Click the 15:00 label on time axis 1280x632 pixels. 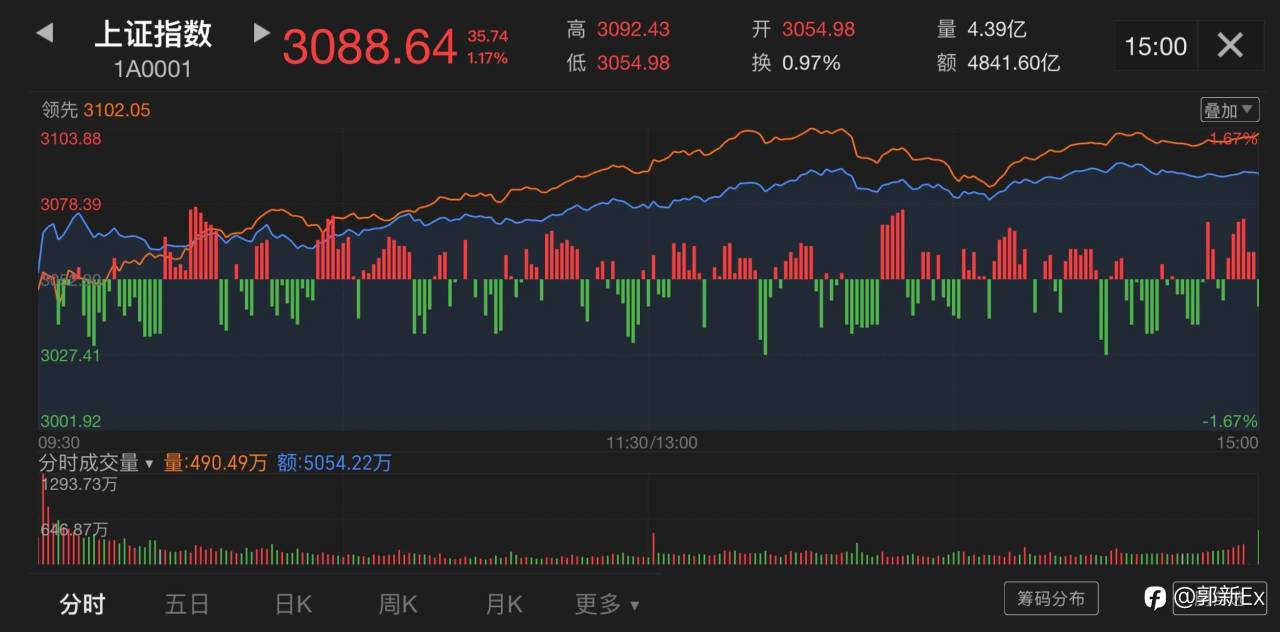pyautogui.click(x=1238, y=442)
